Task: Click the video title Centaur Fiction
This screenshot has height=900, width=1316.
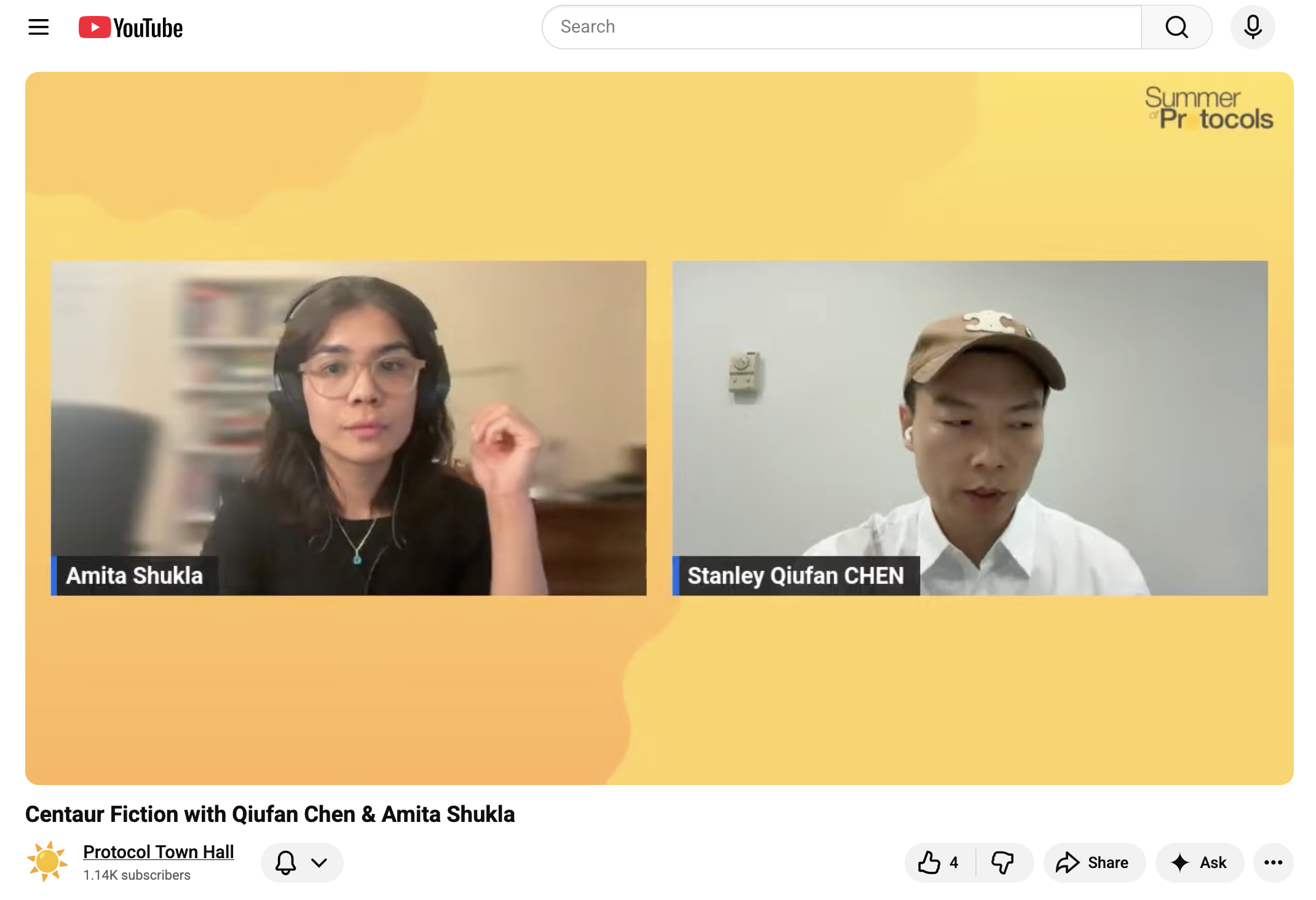Action: pyautogui.click(x=270, y=814)
